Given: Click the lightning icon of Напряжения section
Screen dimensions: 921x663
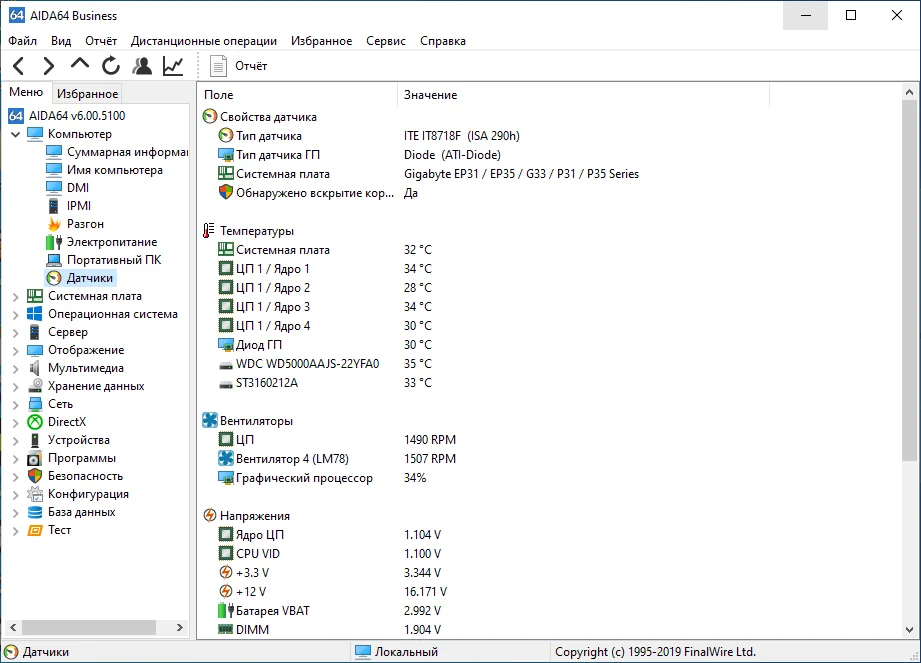Looking at the screenshot, I should 210,516.
